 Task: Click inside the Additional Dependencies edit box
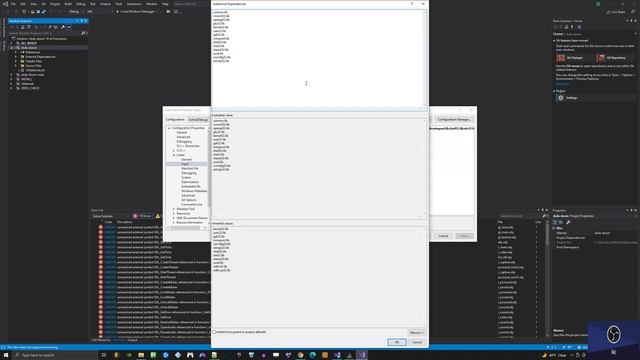click(x=318, y=59)
